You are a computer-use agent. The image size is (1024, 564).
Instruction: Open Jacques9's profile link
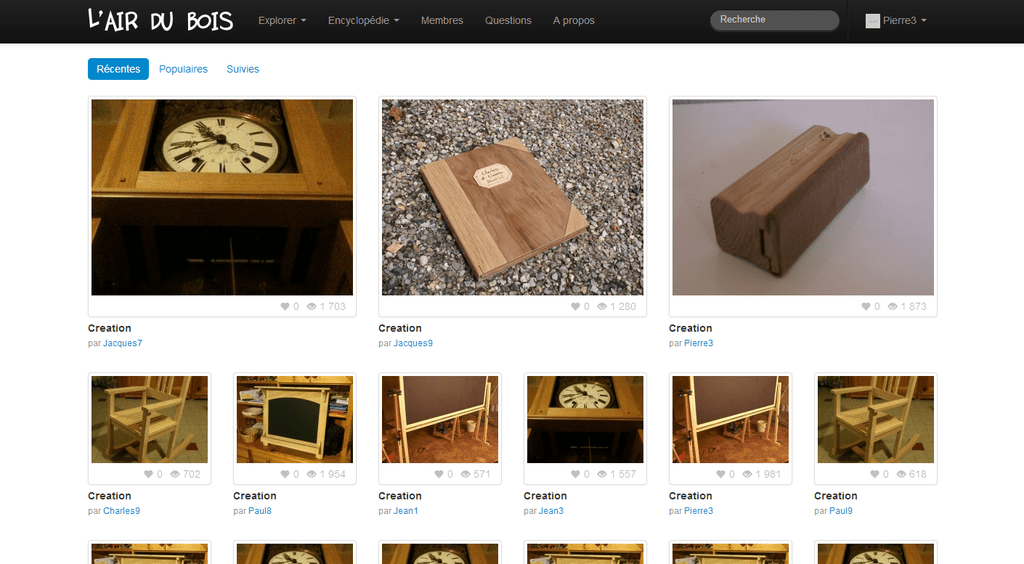[413, 343]
